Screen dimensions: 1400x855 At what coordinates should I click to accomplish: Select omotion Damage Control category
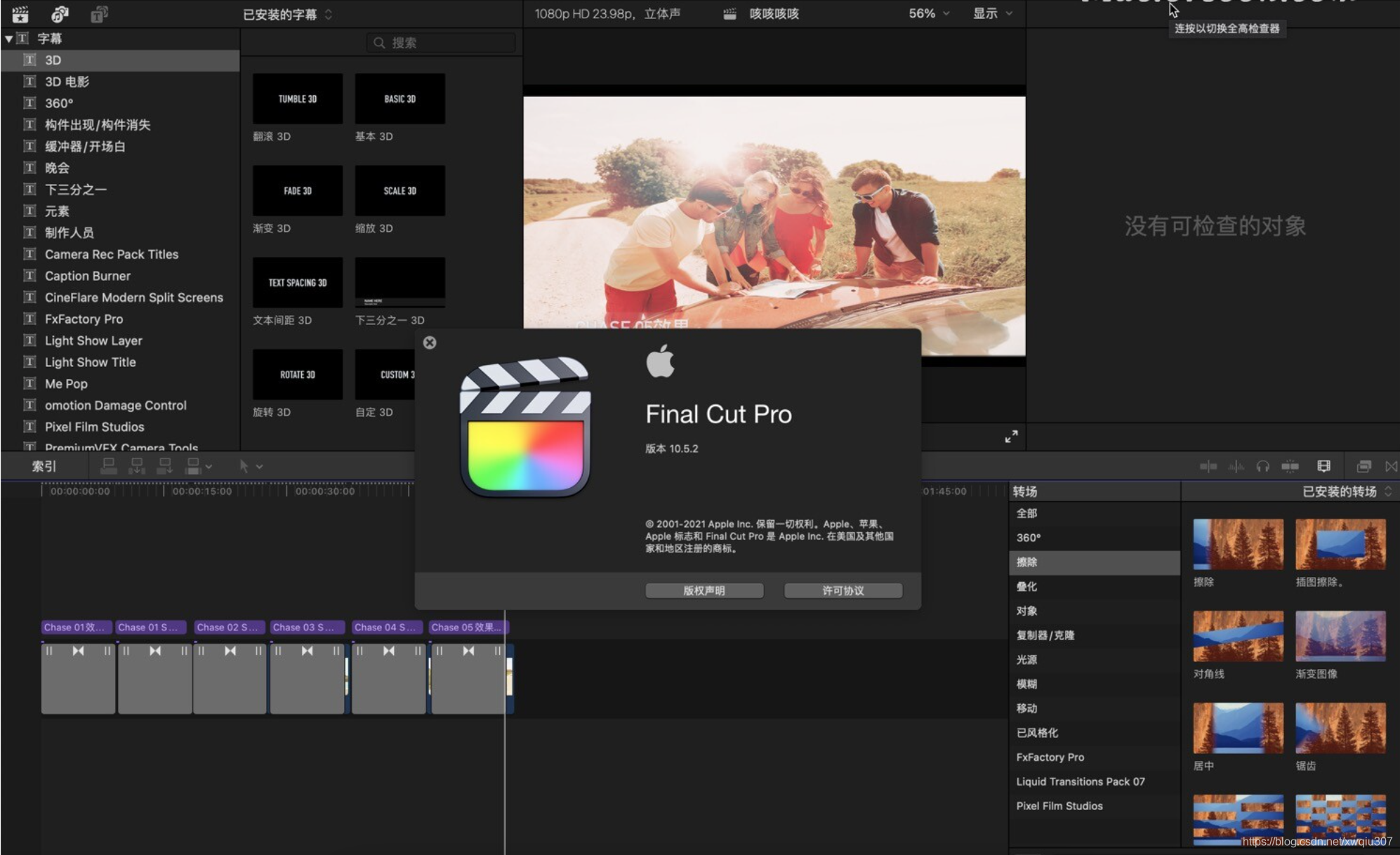pos(120,405)
